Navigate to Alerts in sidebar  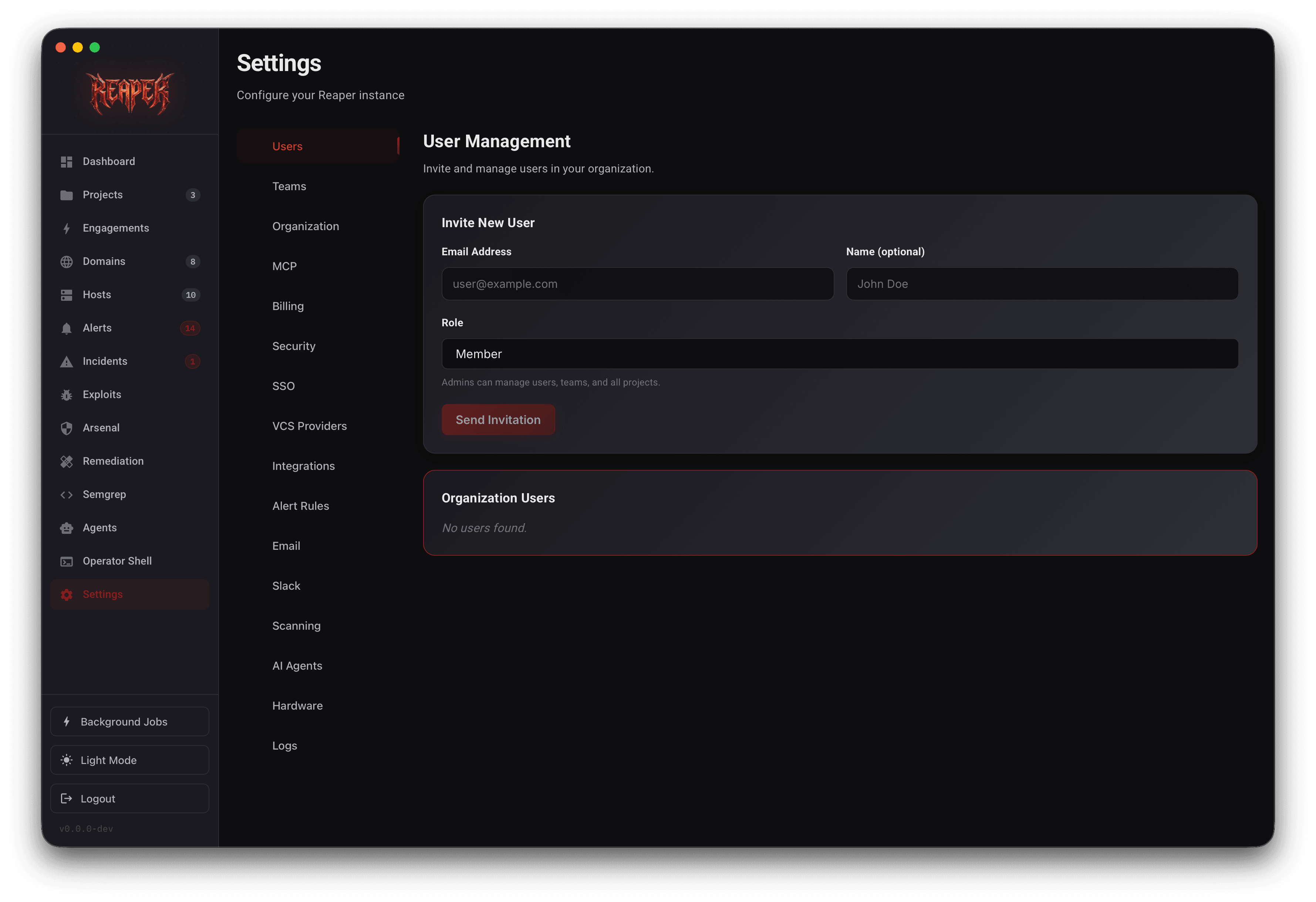point(130,328)
